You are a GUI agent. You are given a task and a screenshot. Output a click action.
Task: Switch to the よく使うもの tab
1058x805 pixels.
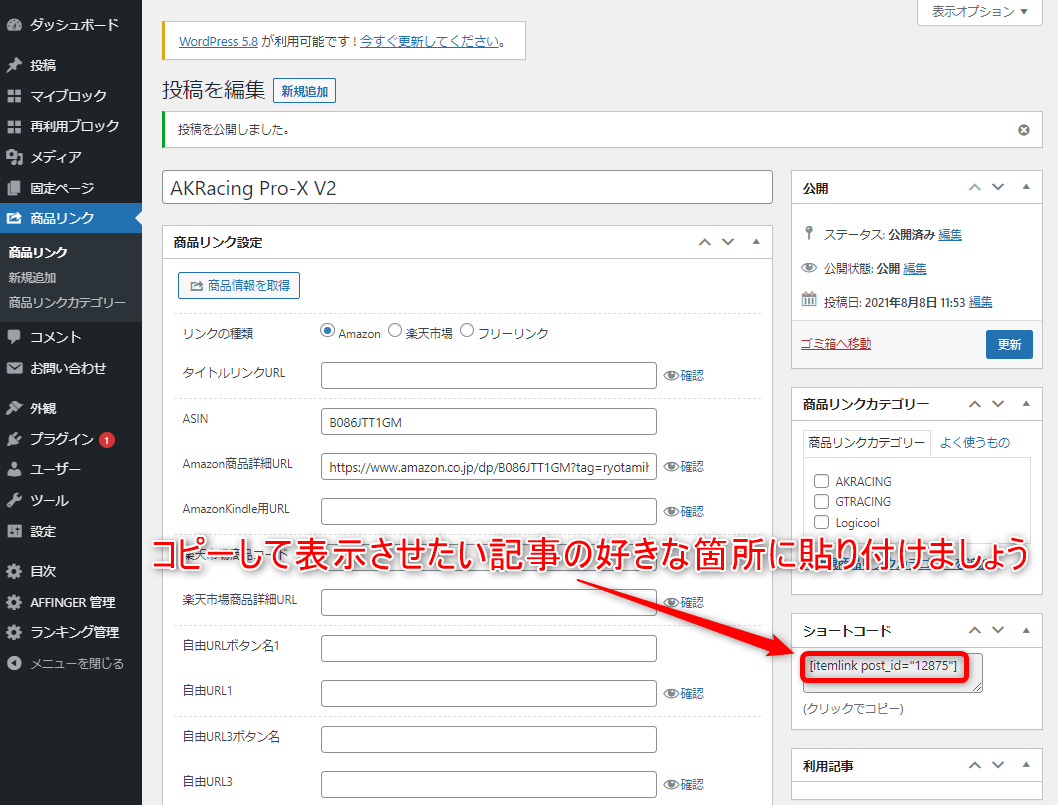pos(975,443)
